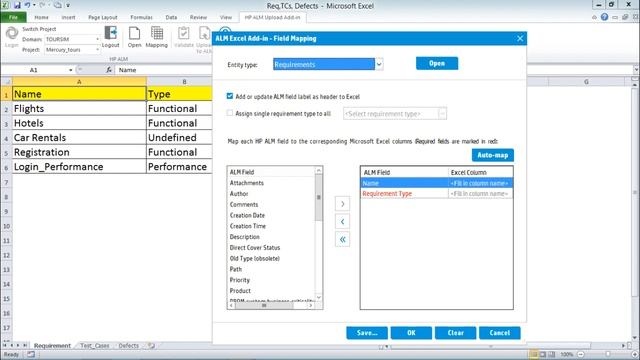Open the Entity type dropdown

[x=379, y=64]
